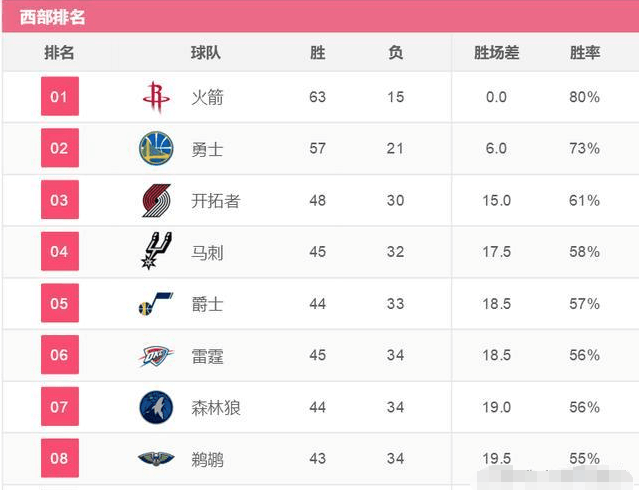Open the 开拓者 team link
Image resolution: width=642 pixels, height=490 pixels.
[216, 201]
